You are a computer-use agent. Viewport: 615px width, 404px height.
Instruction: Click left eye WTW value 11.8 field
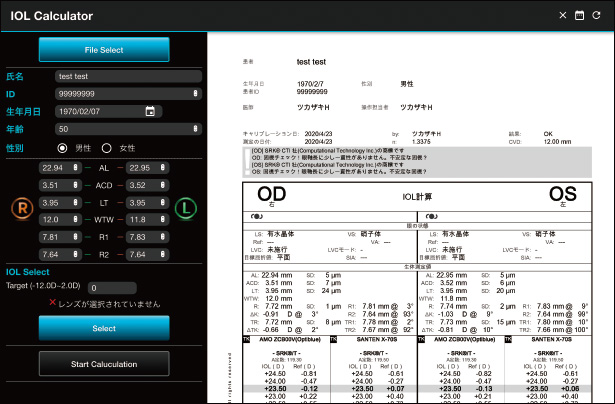pyautogui.click(x=147, y=220)
